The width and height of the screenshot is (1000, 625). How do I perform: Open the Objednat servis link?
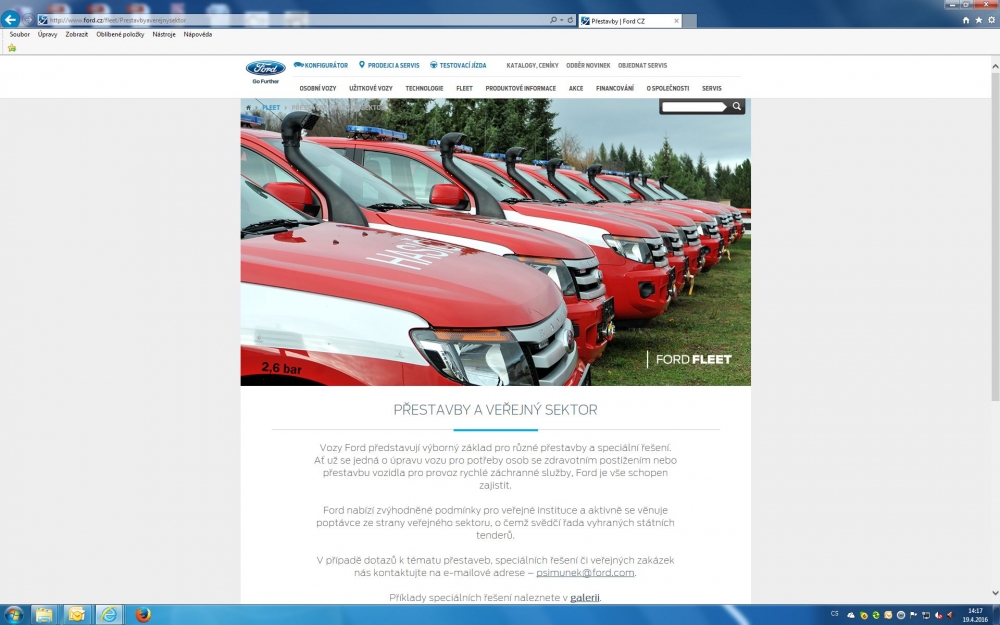(x=642, y=65)
